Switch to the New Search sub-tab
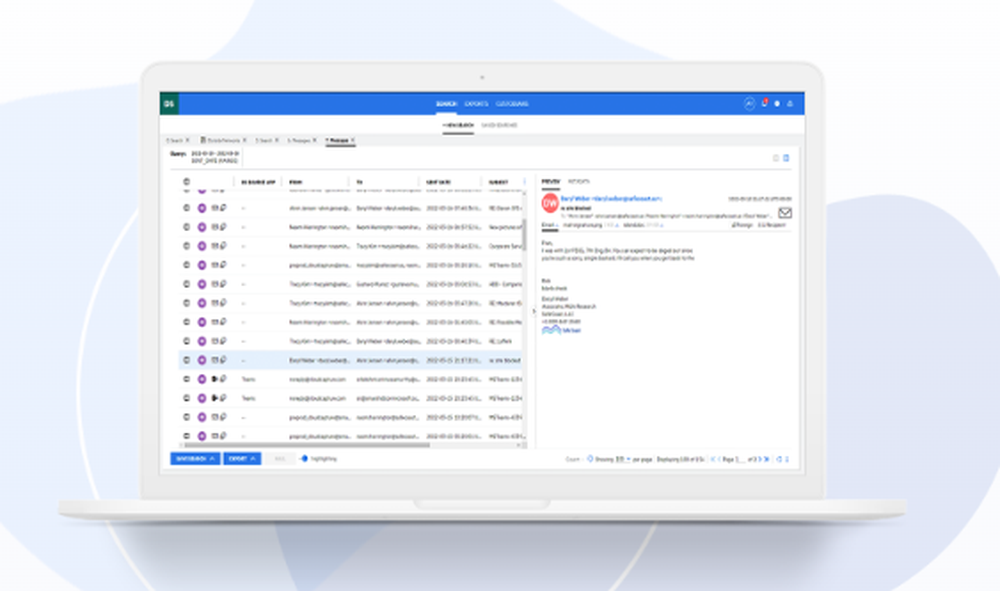1000x591 pixels. tap(458, 125)
